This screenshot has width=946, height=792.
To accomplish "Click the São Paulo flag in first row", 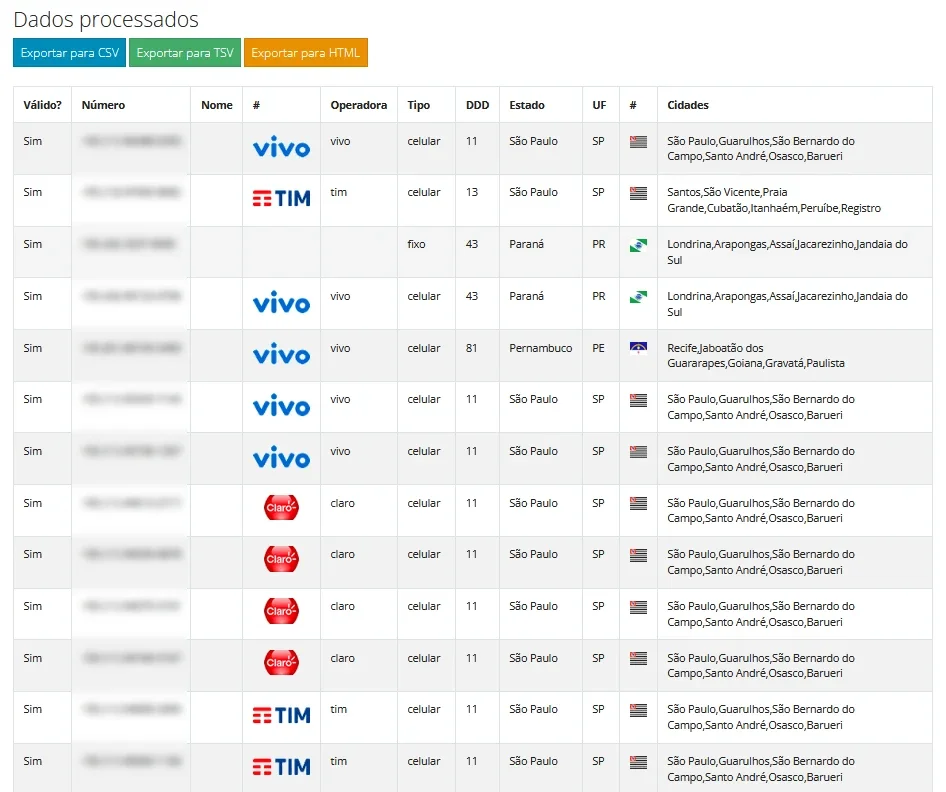I will tap(638, 142).
